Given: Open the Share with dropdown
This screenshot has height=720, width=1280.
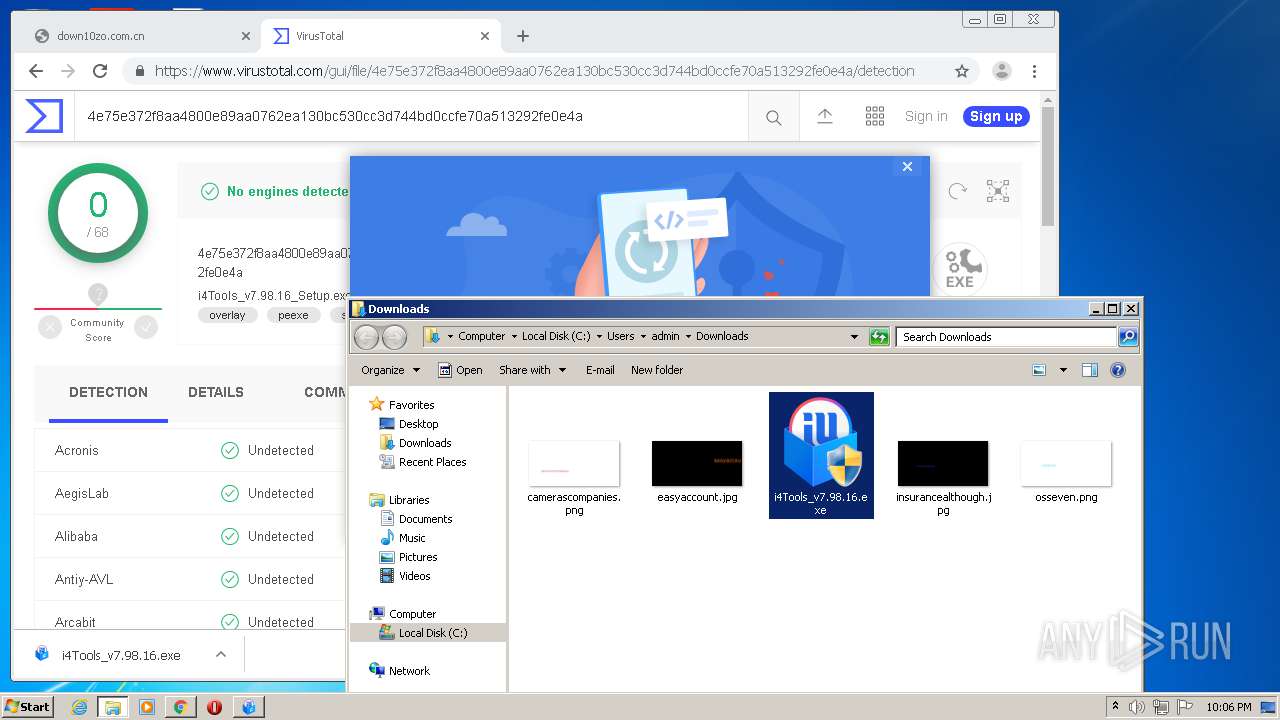Looking at the screenshot, I should 532,370.
